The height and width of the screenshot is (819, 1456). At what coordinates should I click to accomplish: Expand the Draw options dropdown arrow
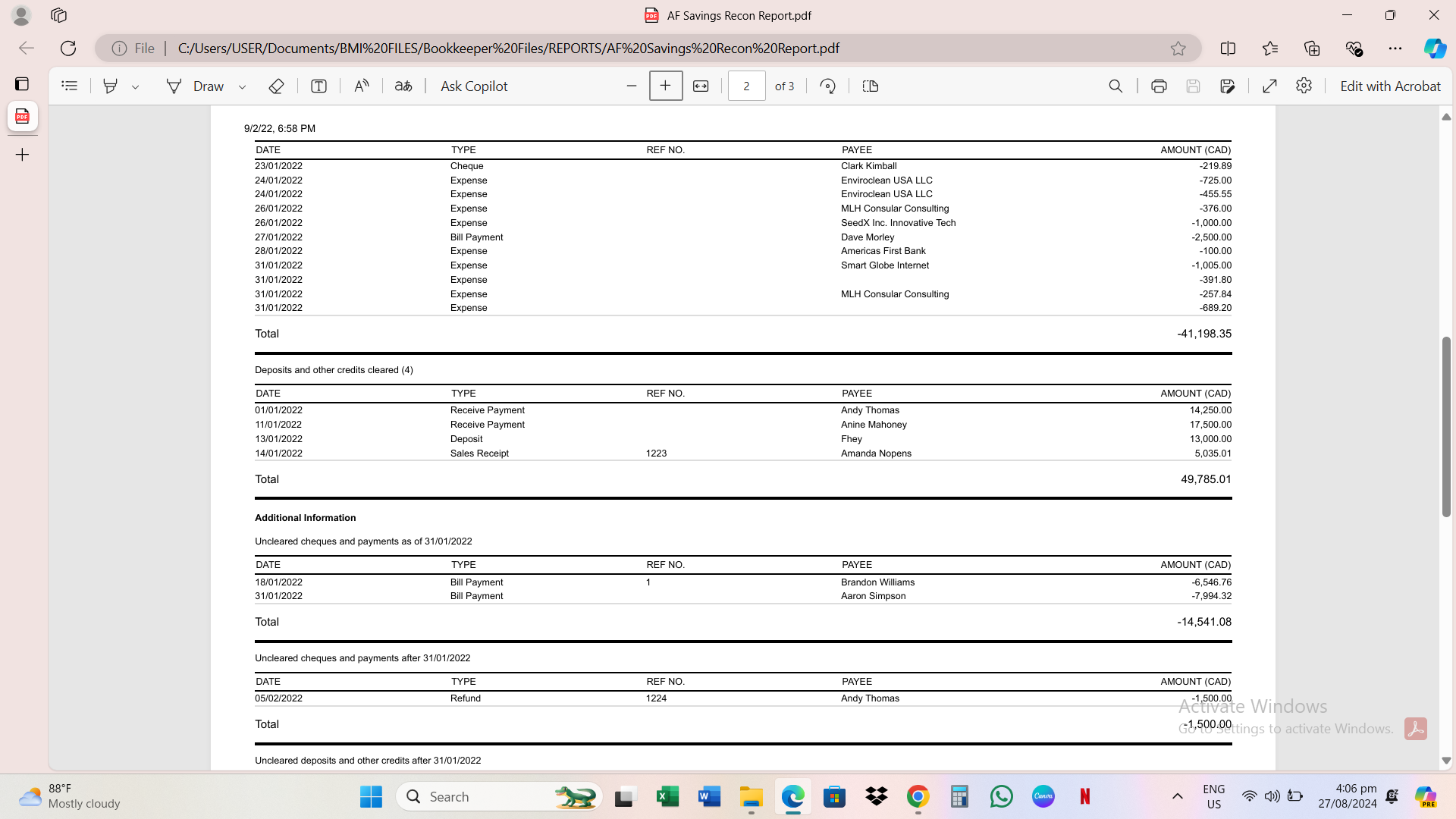point(243,87)
